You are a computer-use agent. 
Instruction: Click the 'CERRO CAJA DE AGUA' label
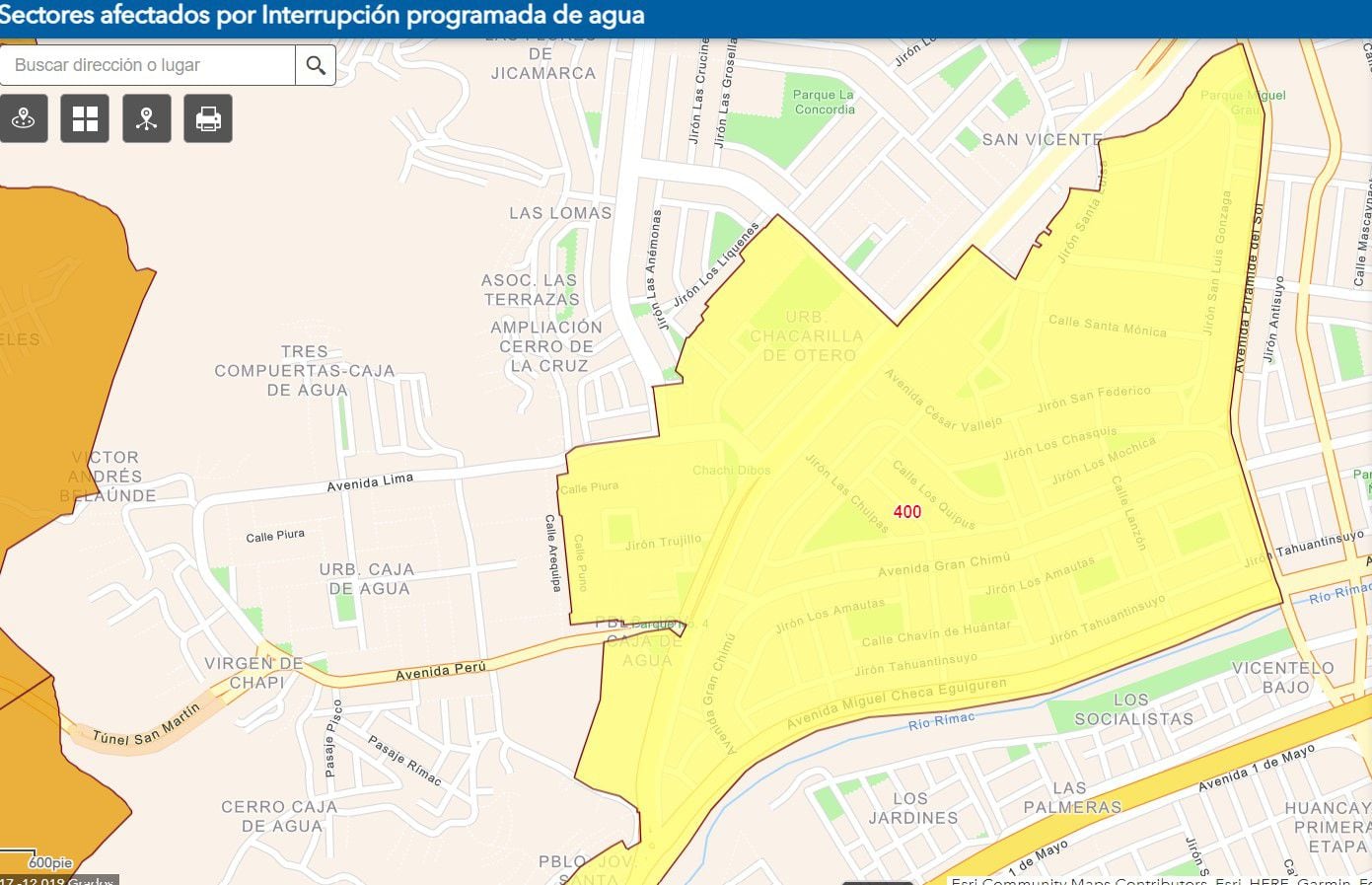[280, 817]
